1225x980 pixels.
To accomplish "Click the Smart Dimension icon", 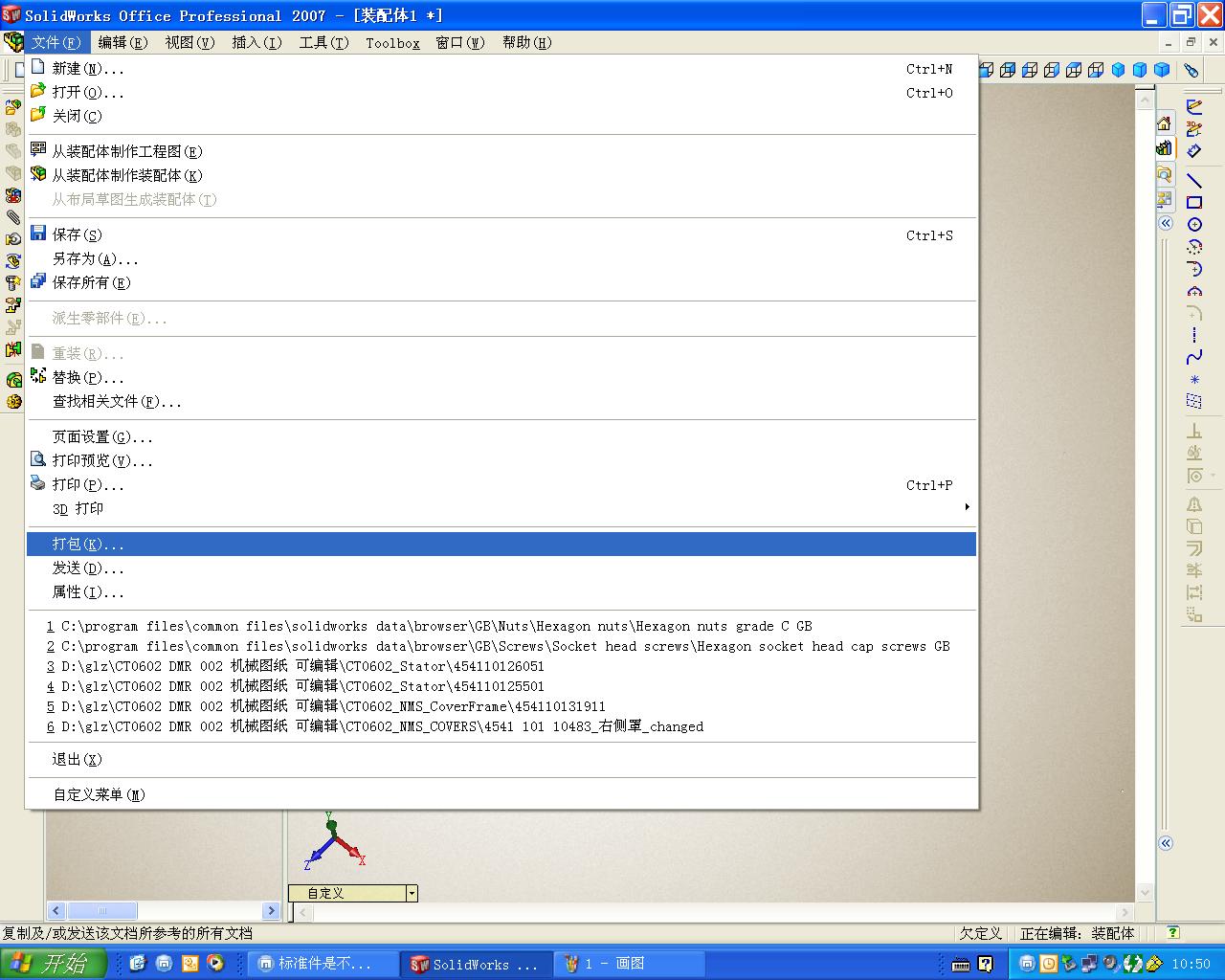I will [x=1194, y=151].
